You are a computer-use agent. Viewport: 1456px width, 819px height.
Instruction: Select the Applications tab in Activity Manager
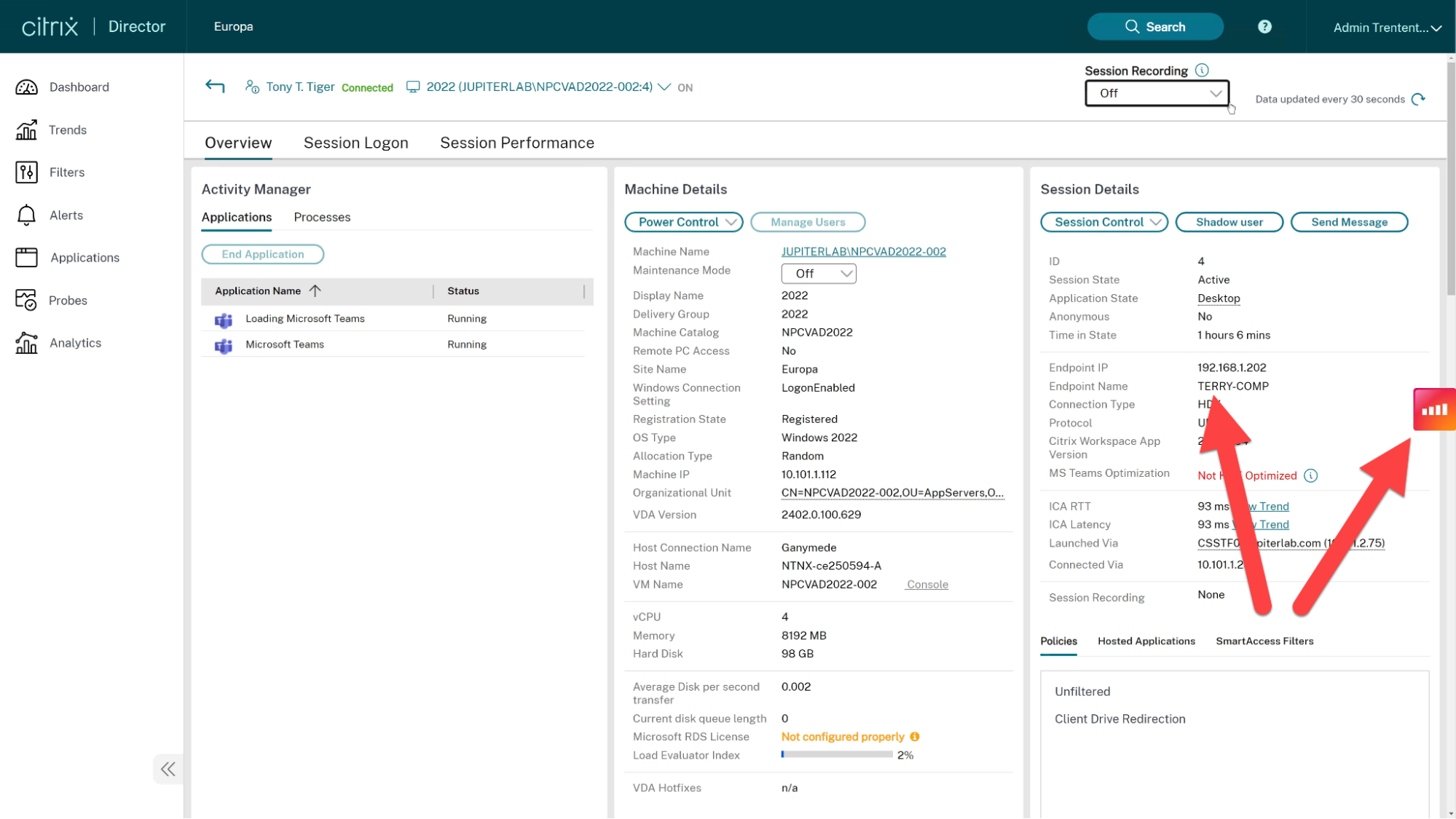point(237,217)
